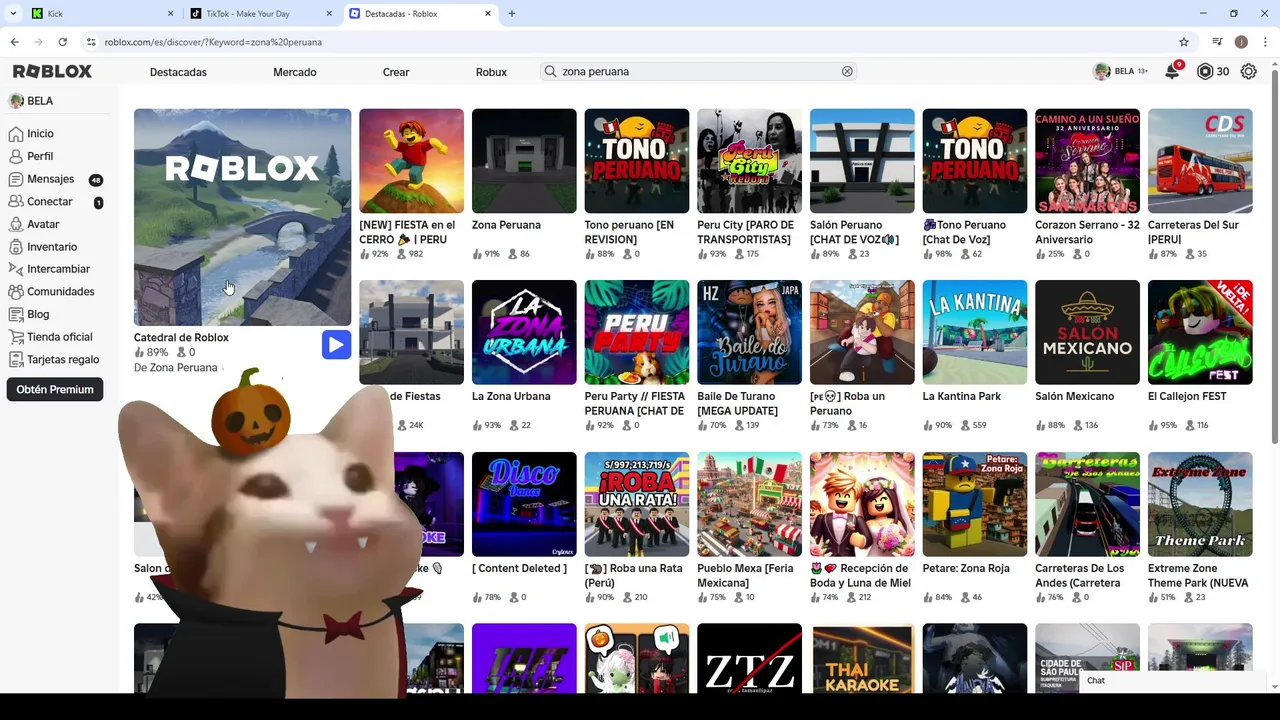The height and width of the screenshot is (720, 1280).
Task: Open Pueblo Mexa thumbnail
Action: coord(750,504)
